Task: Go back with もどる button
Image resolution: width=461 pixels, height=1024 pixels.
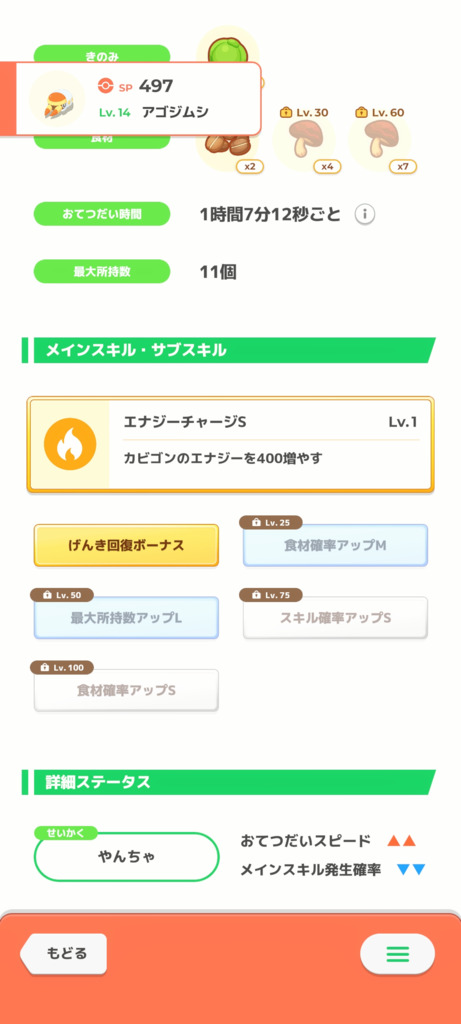Action: click(63, 953)
